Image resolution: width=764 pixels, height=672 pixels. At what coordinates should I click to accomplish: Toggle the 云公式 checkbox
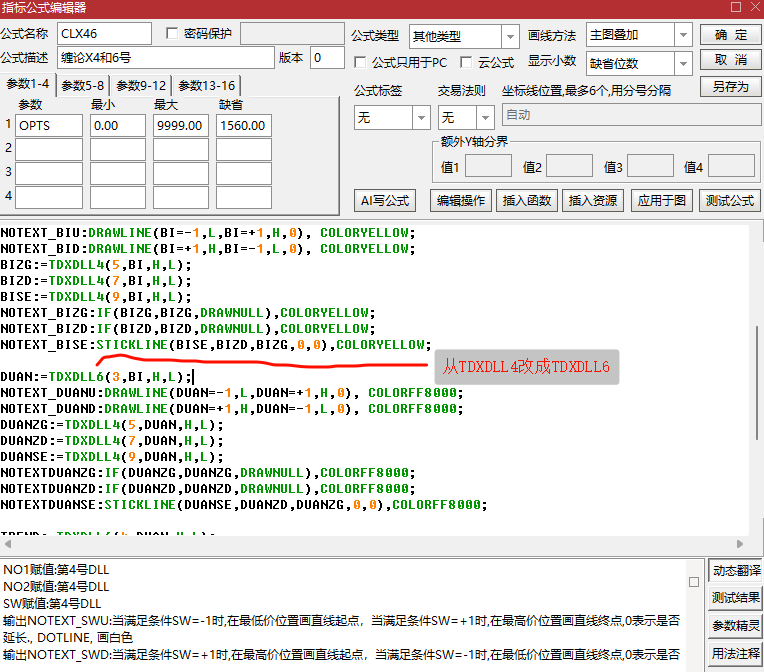click(466, 62)
